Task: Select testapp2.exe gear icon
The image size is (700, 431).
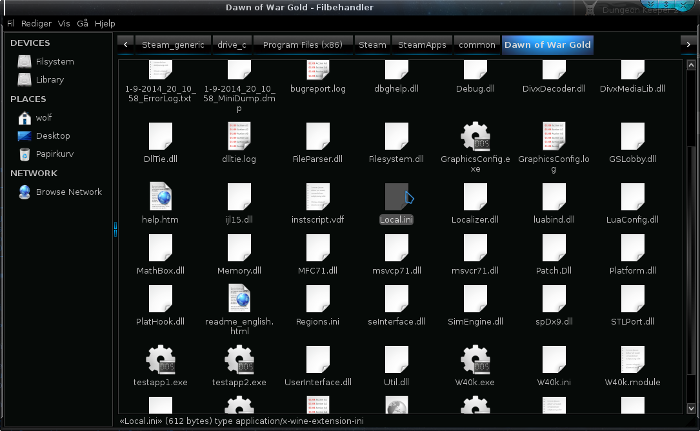Action: coord(239,359)
